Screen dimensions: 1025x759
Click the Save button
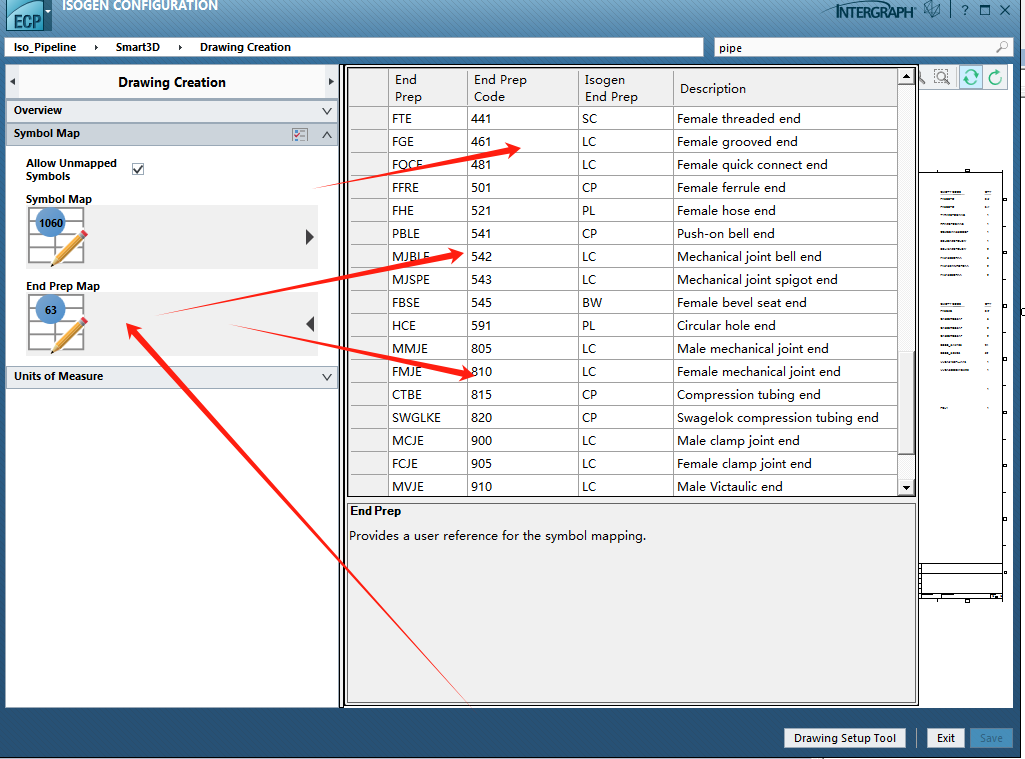(991, 738)
